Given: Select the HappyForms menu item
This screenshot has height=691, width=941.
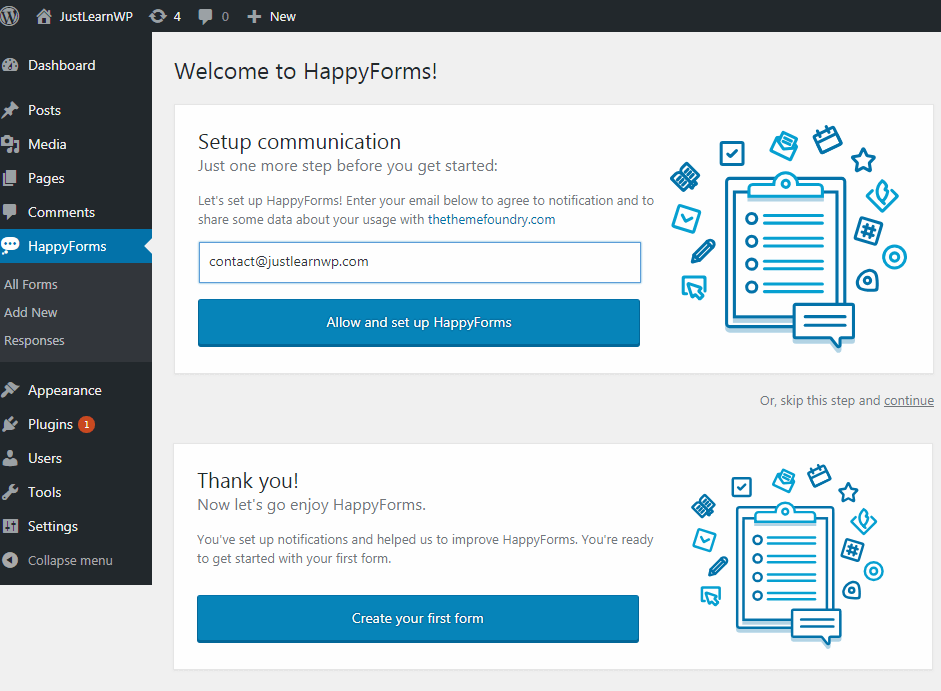Looking at the screenshot, I should click(76, 246).
